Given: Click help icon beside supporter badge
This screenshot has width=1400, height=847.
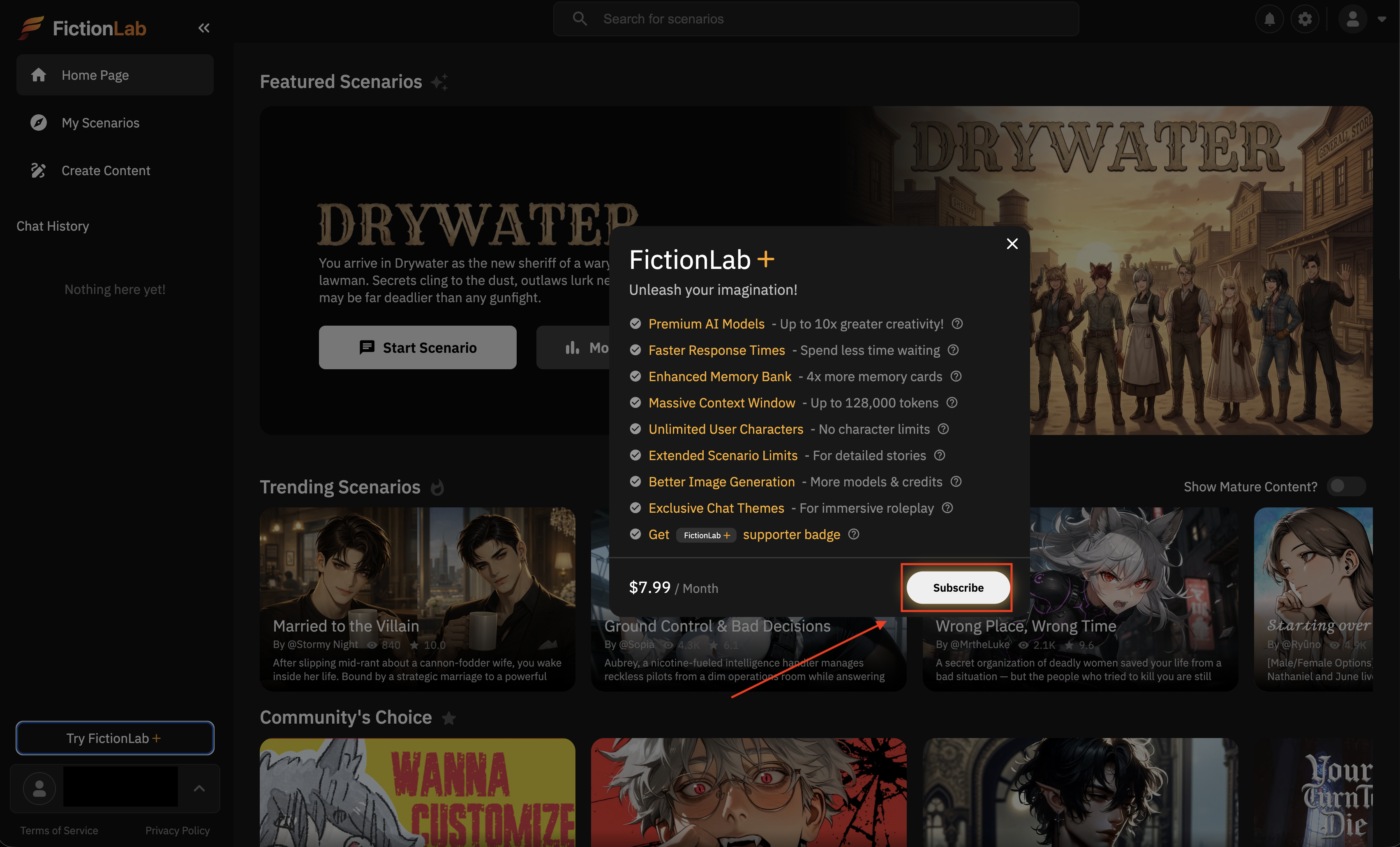Looking at the screenshot, I should tap(853, 535).
